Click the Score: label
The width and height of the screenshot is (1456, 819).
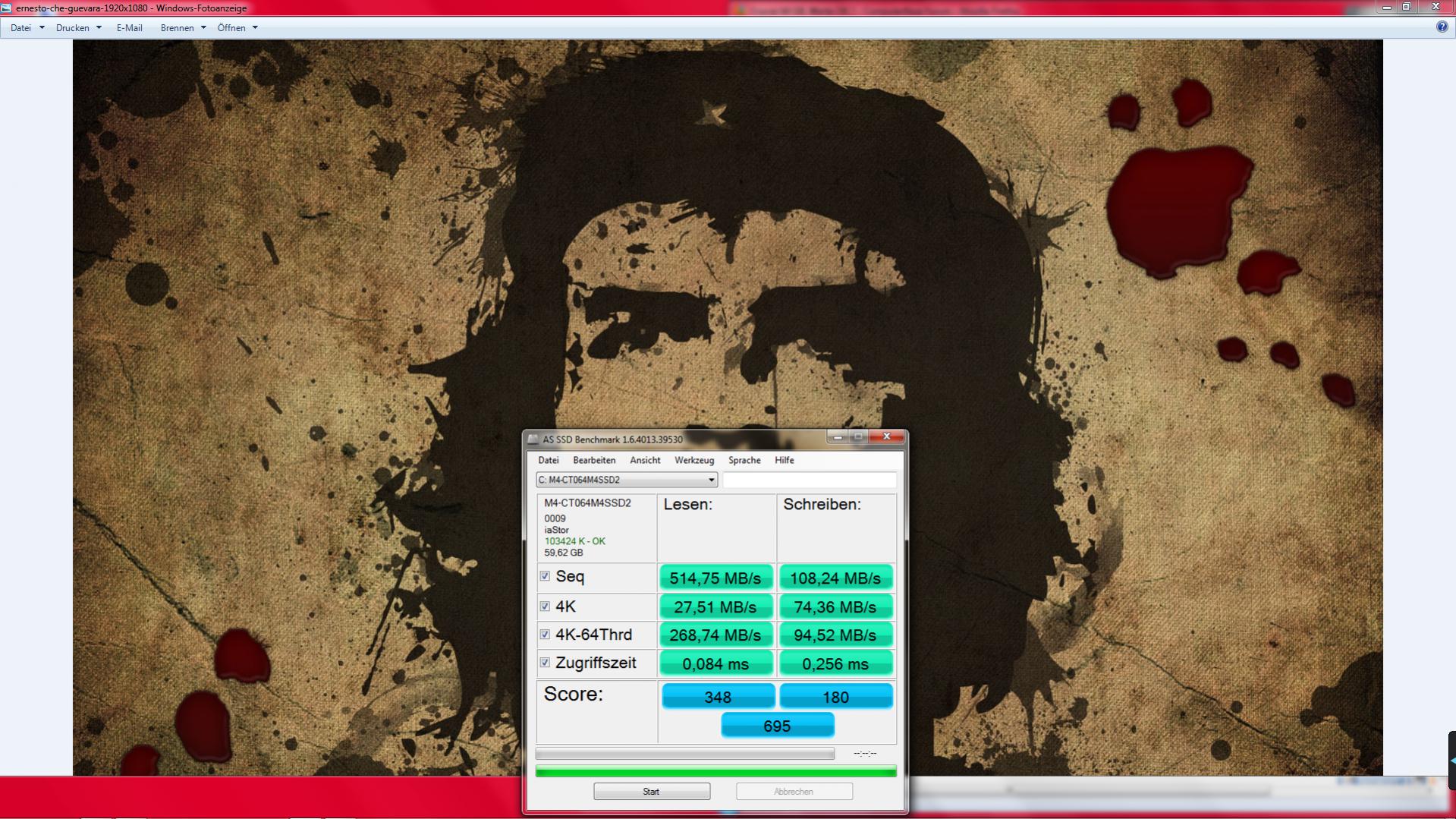click(574, 694)
